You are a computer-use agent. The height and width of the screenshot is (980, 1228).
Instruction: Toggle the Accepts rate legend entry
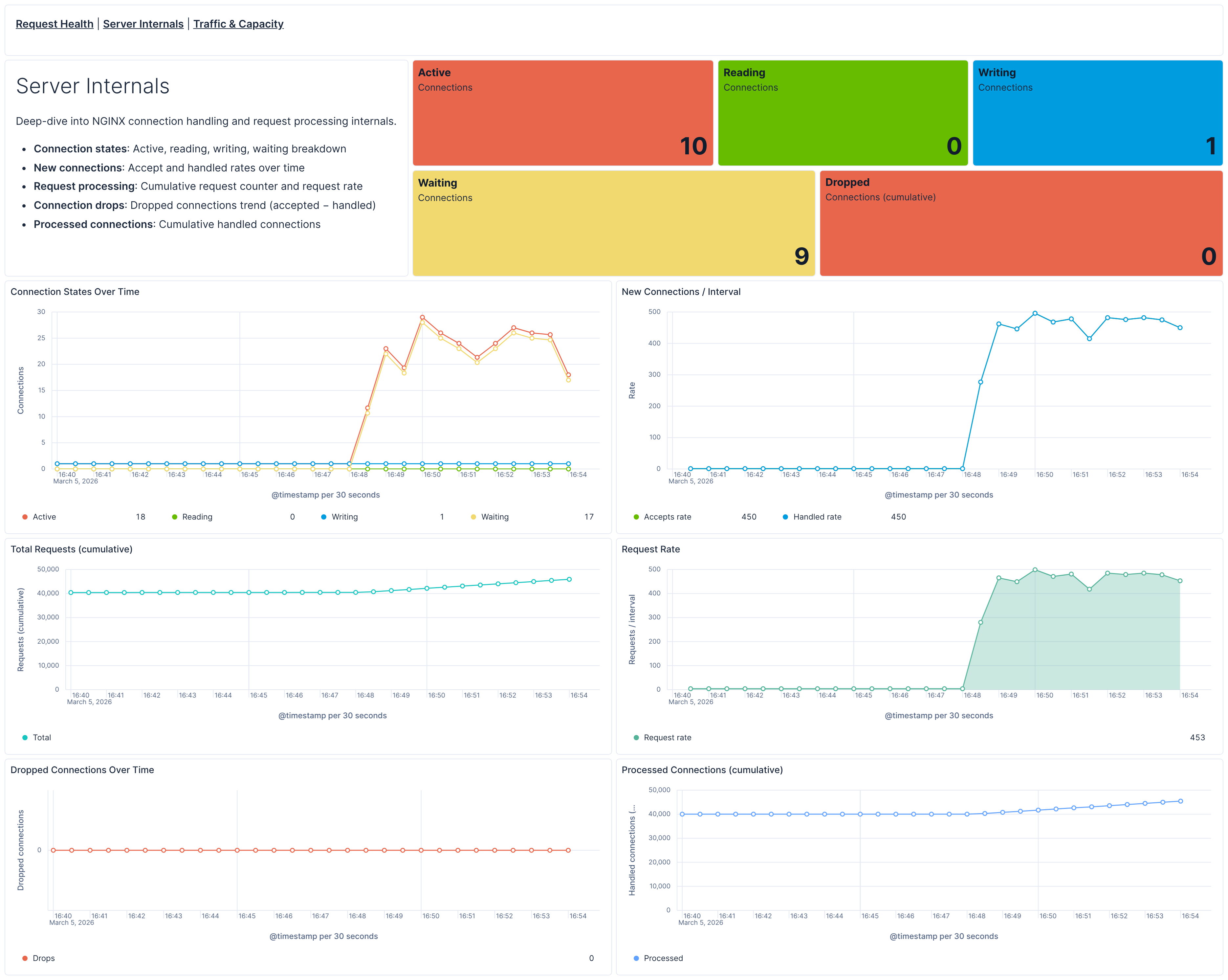click(x=668, y=517)
